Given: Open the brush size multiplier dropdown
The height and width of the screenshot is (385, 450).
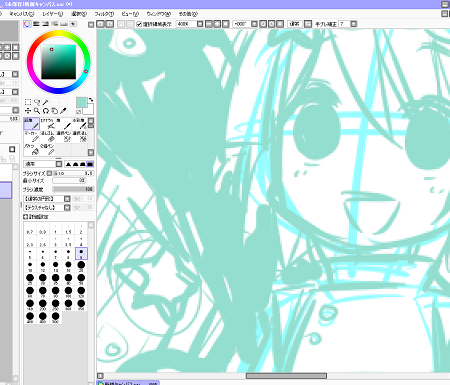Looking at the screenshot, I should tap(49, 173).
